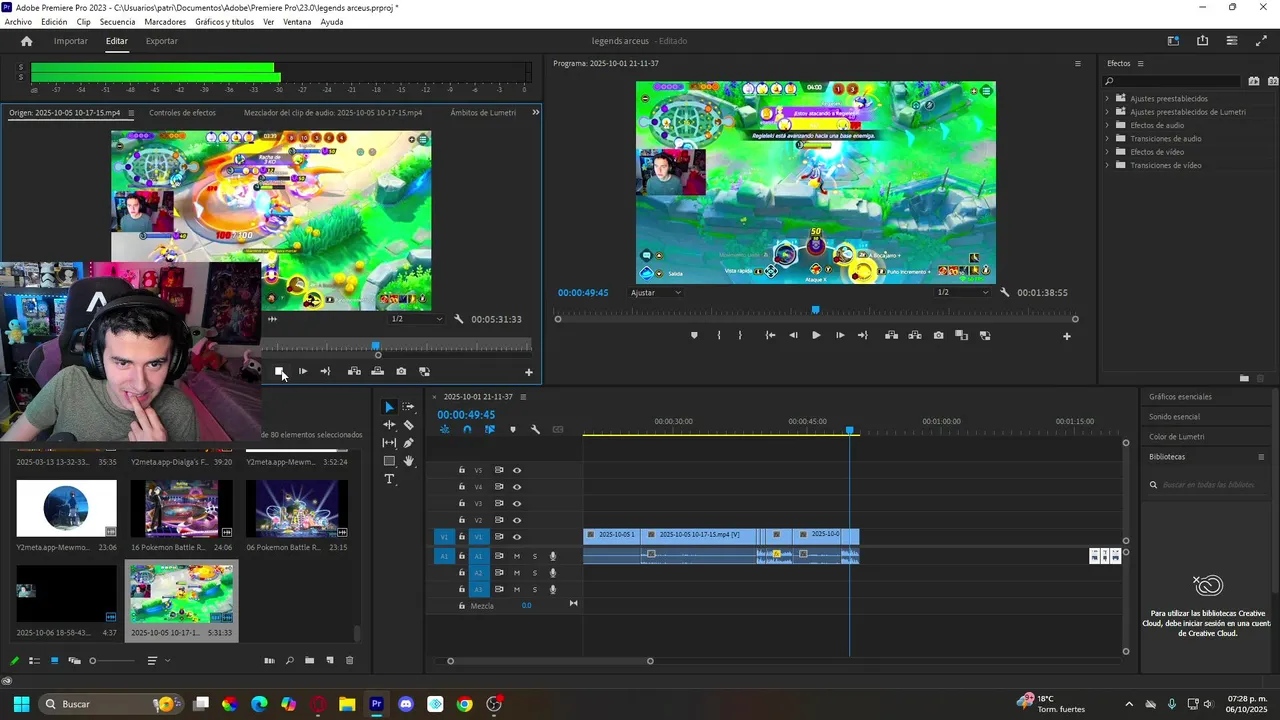
Task: Open Source monitor 1/2 resolution dropdown
Action: (x=416, y=319)
